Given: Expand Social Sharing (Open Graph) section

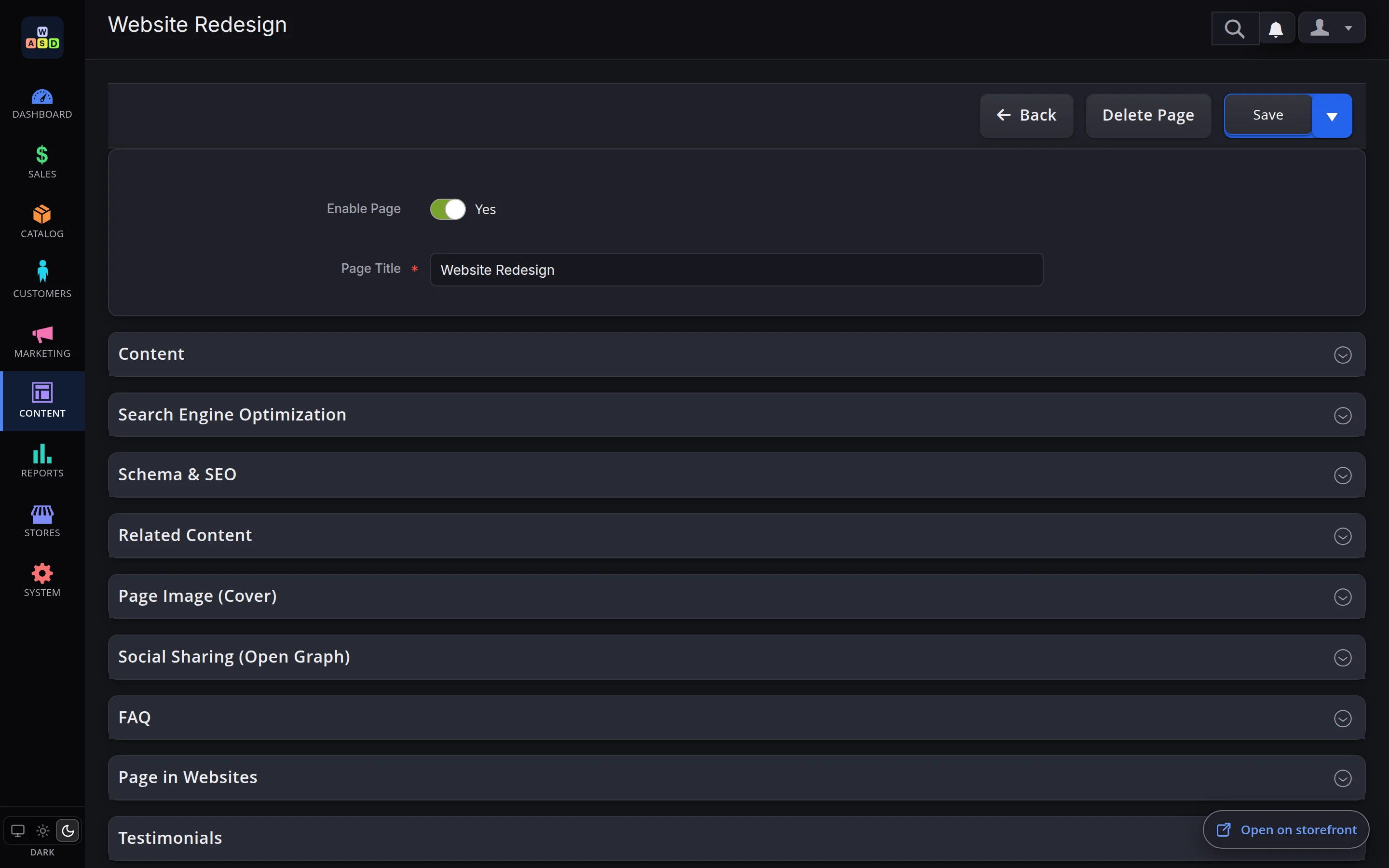Looking at the screenshot, I should coord(736,657).
